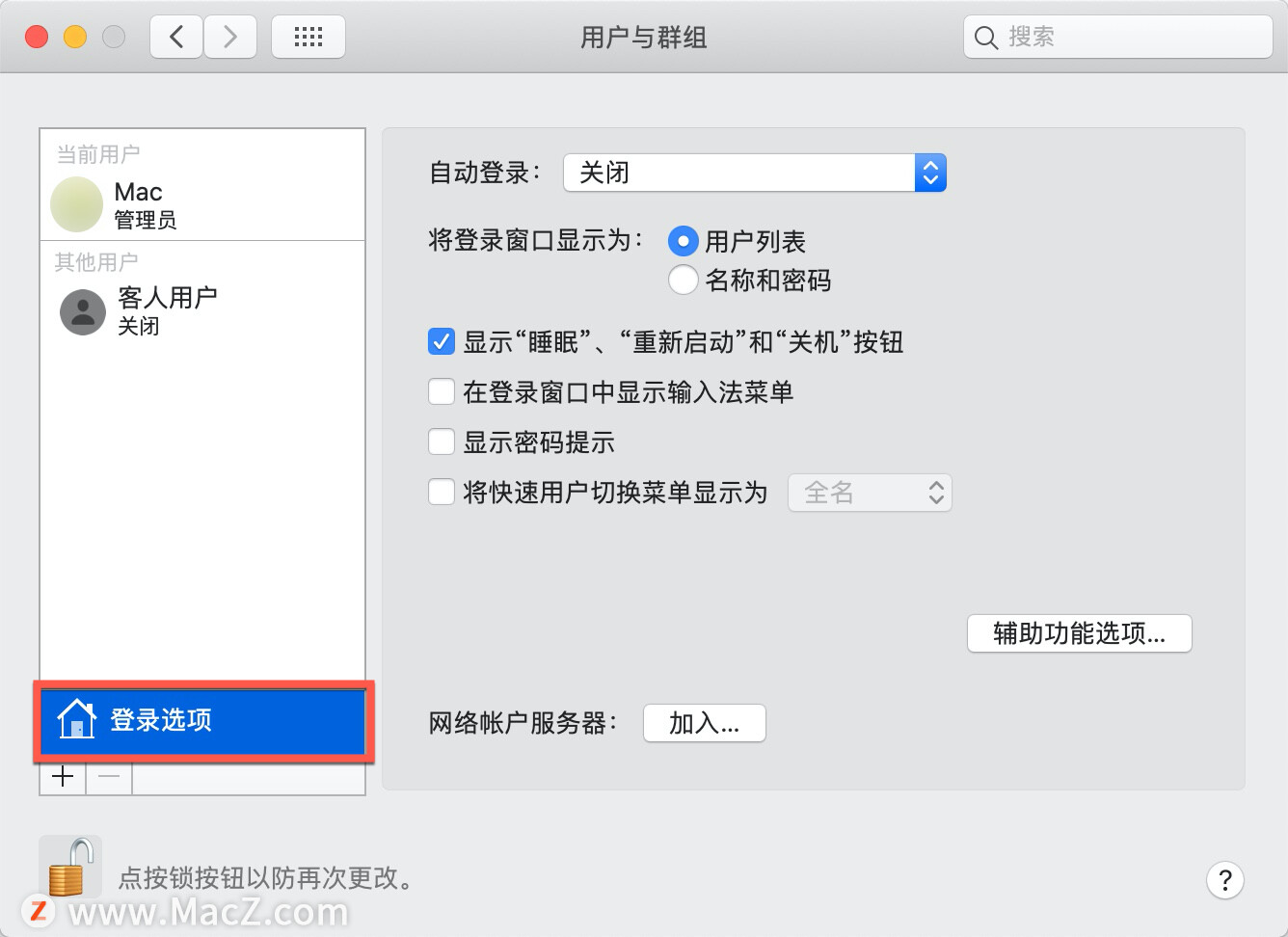Viewport: 1288px width, 937px height.
Task: Click the house icon beside 登录选项
Action: click(x=76, y=720)
